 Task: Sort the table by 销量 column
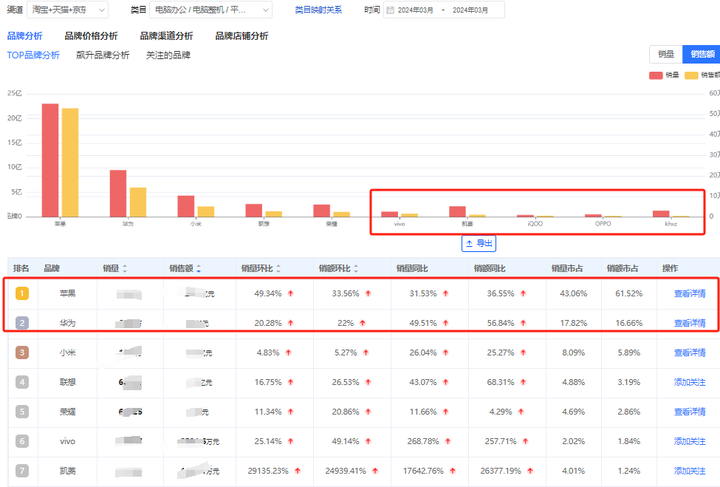point(125,269)
